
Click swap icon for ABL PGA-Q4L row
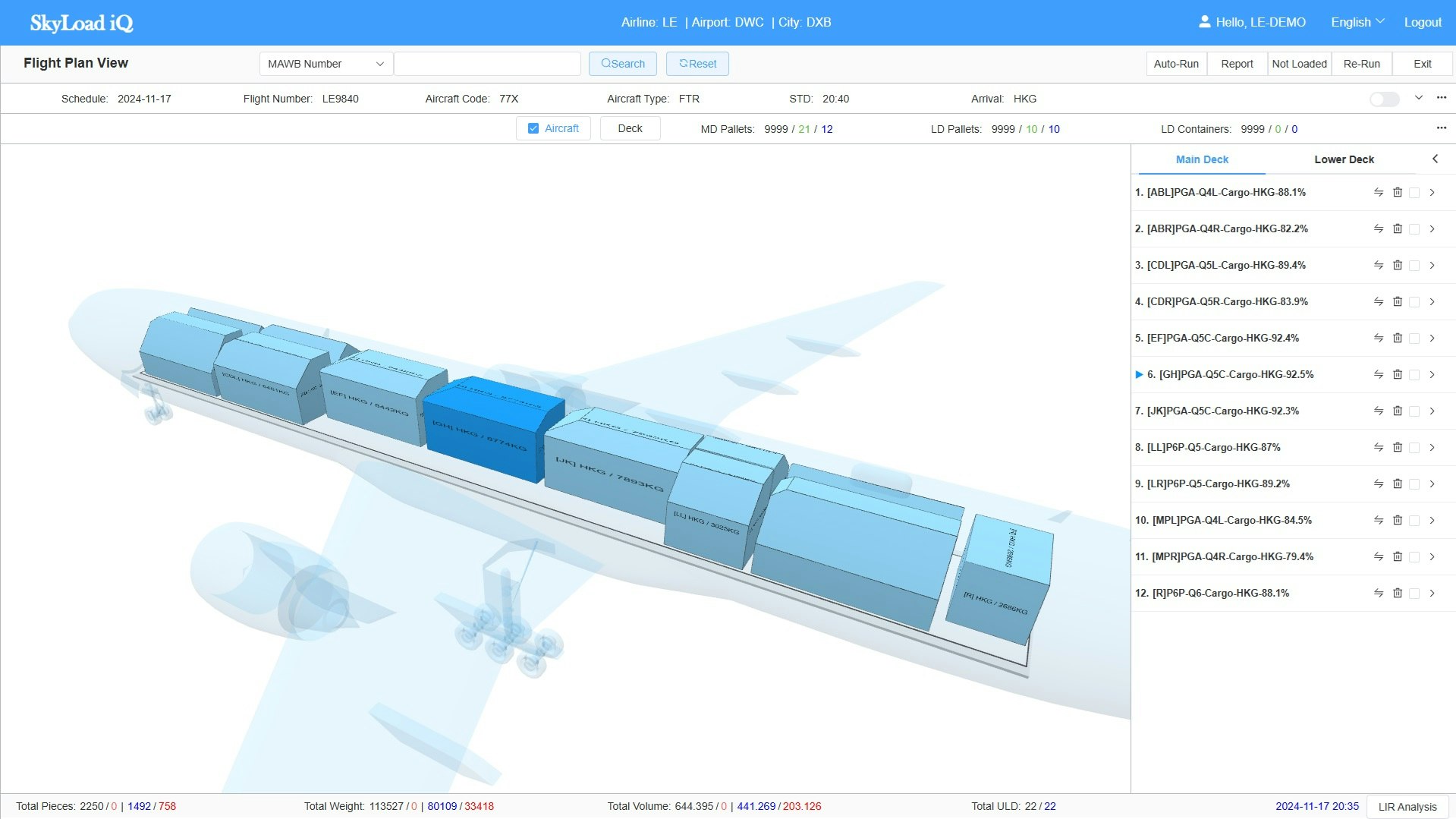pyautogui.click(x=1379, y=193)
